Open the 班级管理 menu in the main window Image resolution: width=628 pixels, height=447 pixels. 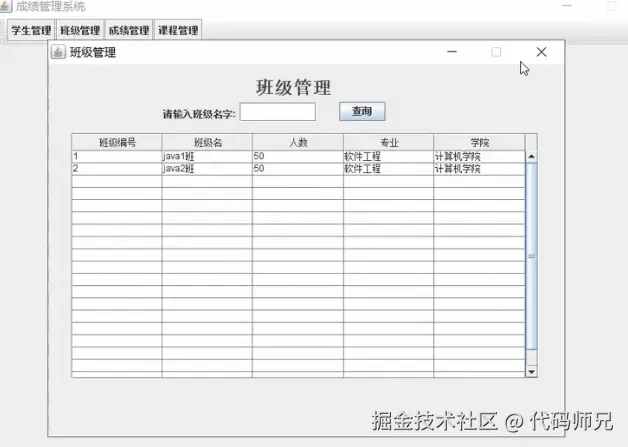(80, 30)
